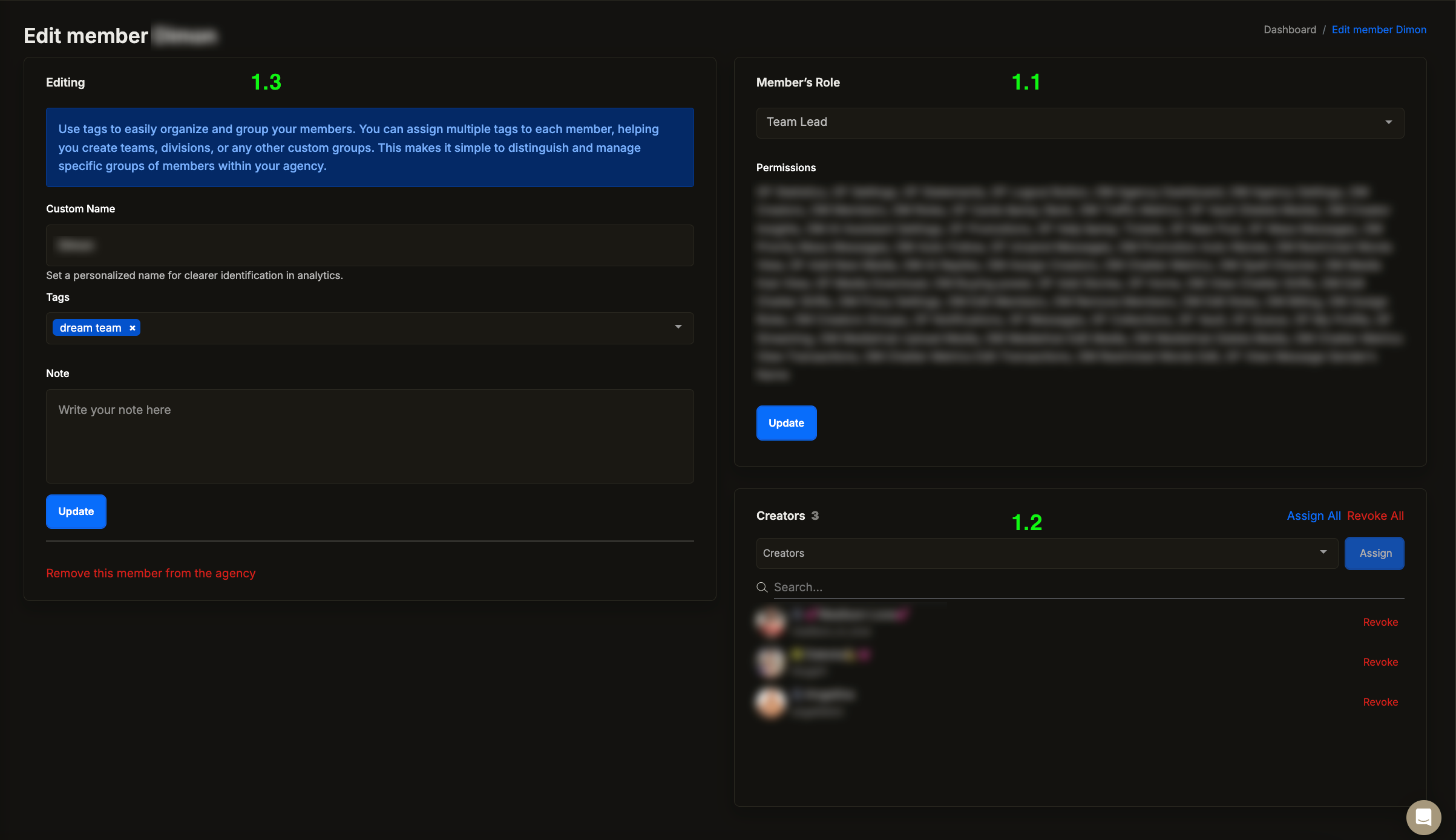Click the Custom Name input field

pos(370,245)
